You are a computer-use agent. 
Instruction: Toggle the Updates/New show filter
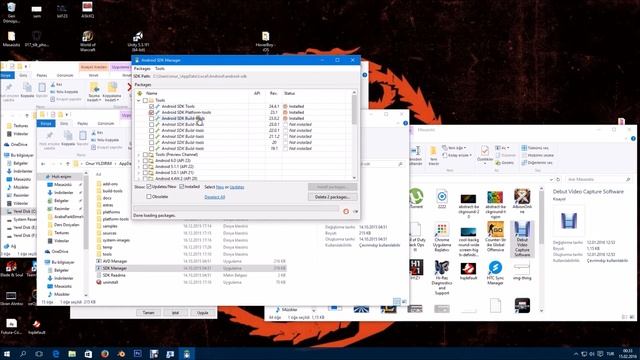pyautogui.click(x=149, y=187)
